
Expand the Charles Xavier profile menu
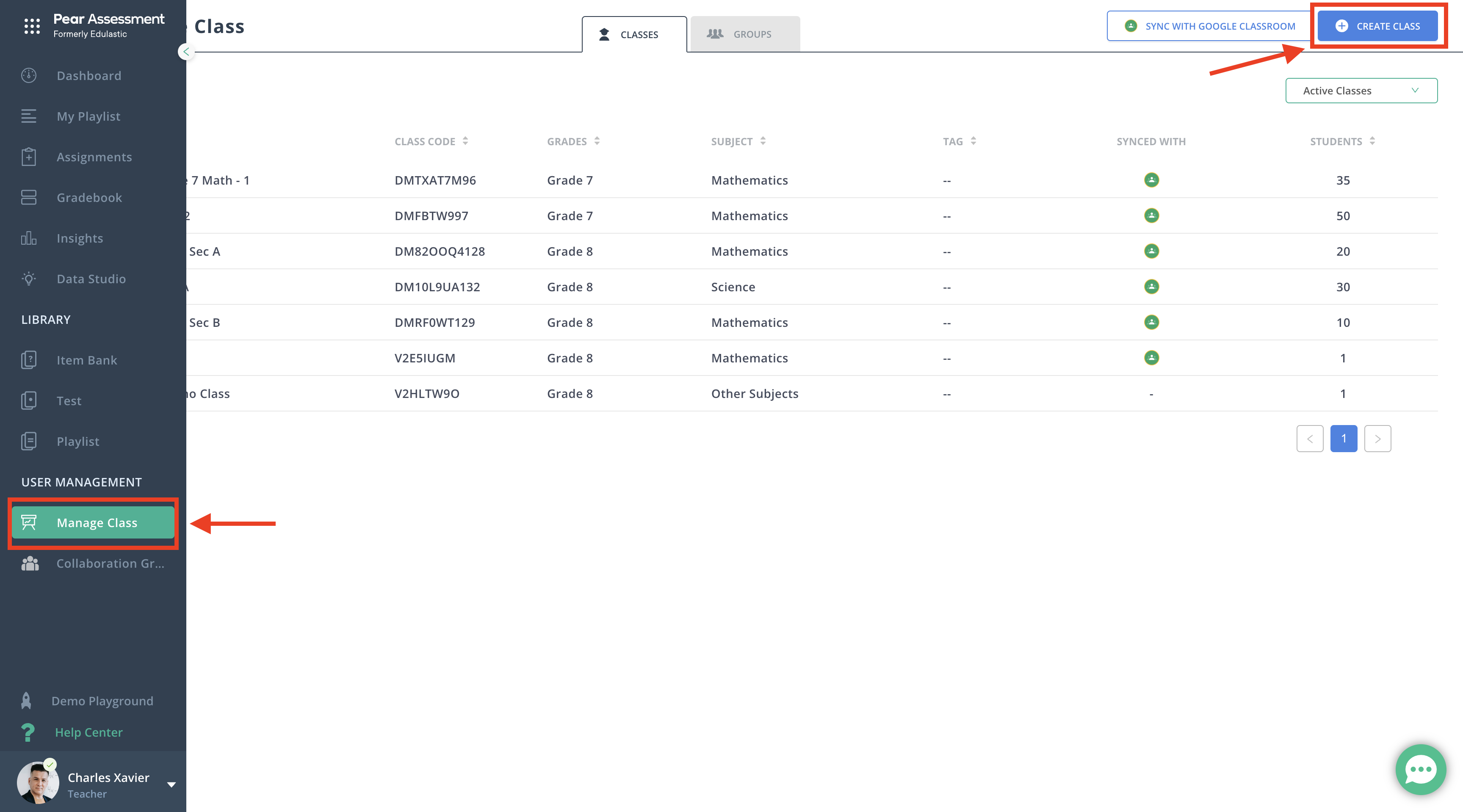[171, 784]
